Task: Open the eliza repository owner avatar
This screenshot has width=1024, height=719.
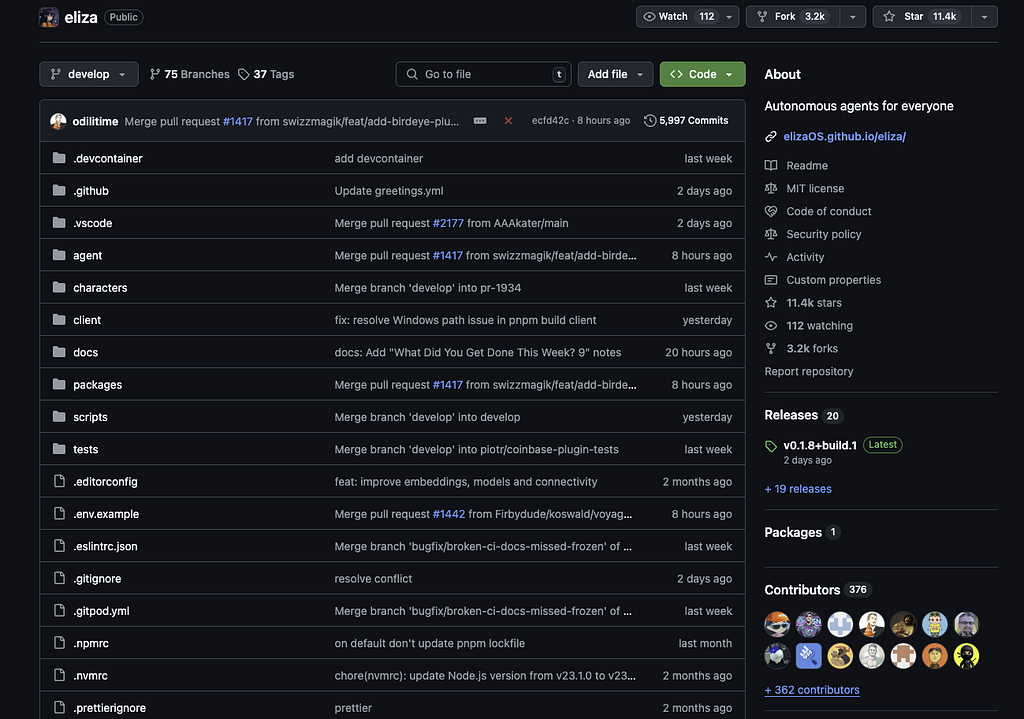Action: (48, 17)
